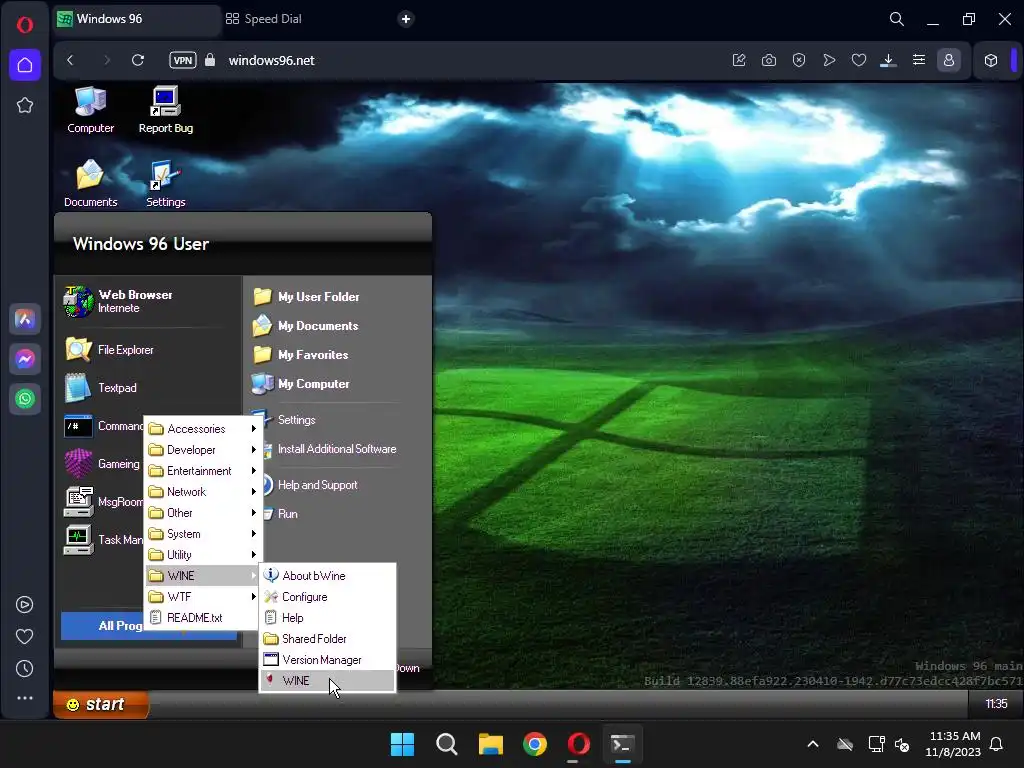Open Shared Folder in WINE submenu
This screenshot has width=1024, height=768.
coord(328,639)
